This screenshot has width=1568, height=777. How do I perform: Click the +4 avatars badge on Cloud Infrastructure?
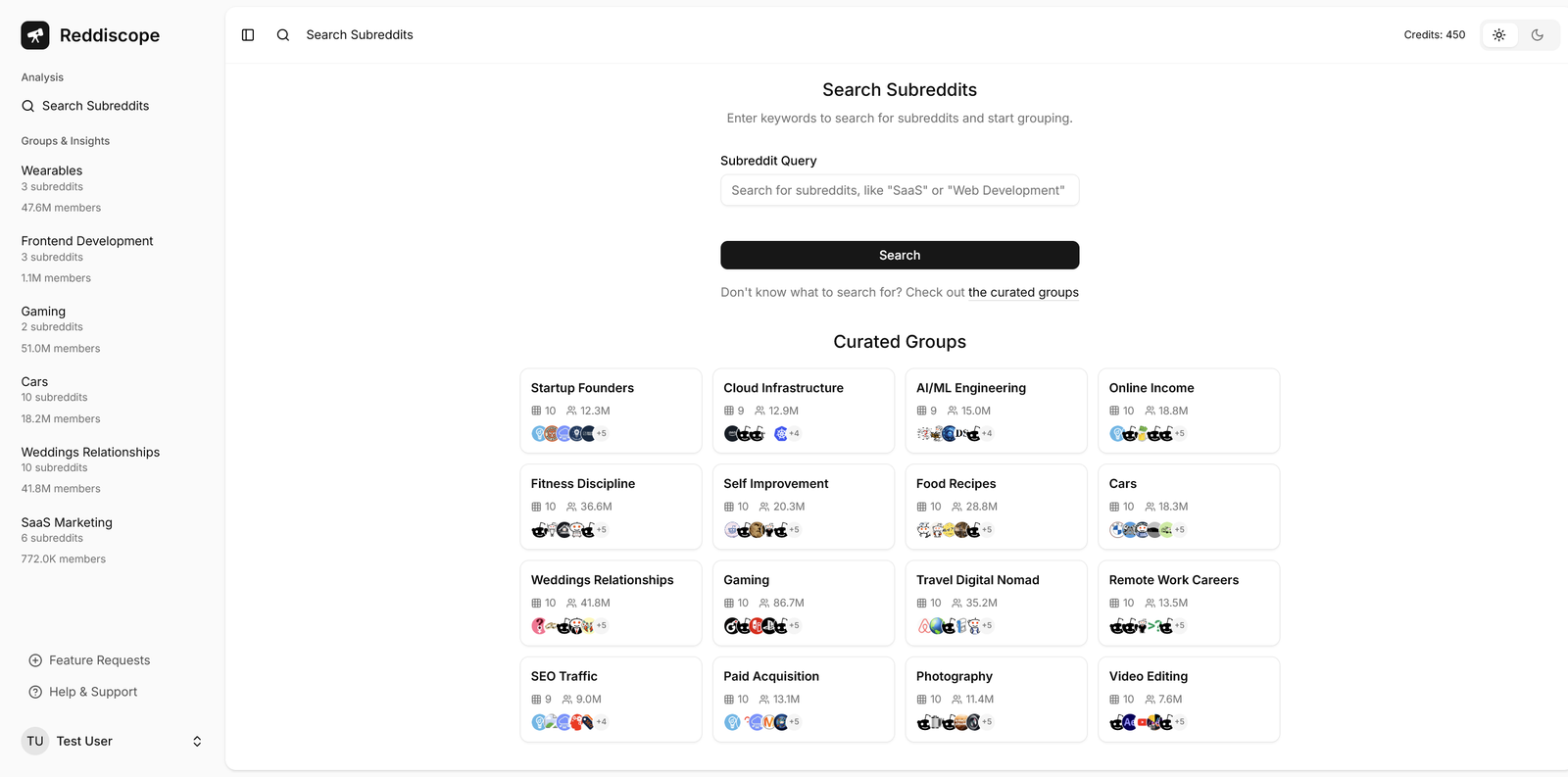[x=794, y=433]
